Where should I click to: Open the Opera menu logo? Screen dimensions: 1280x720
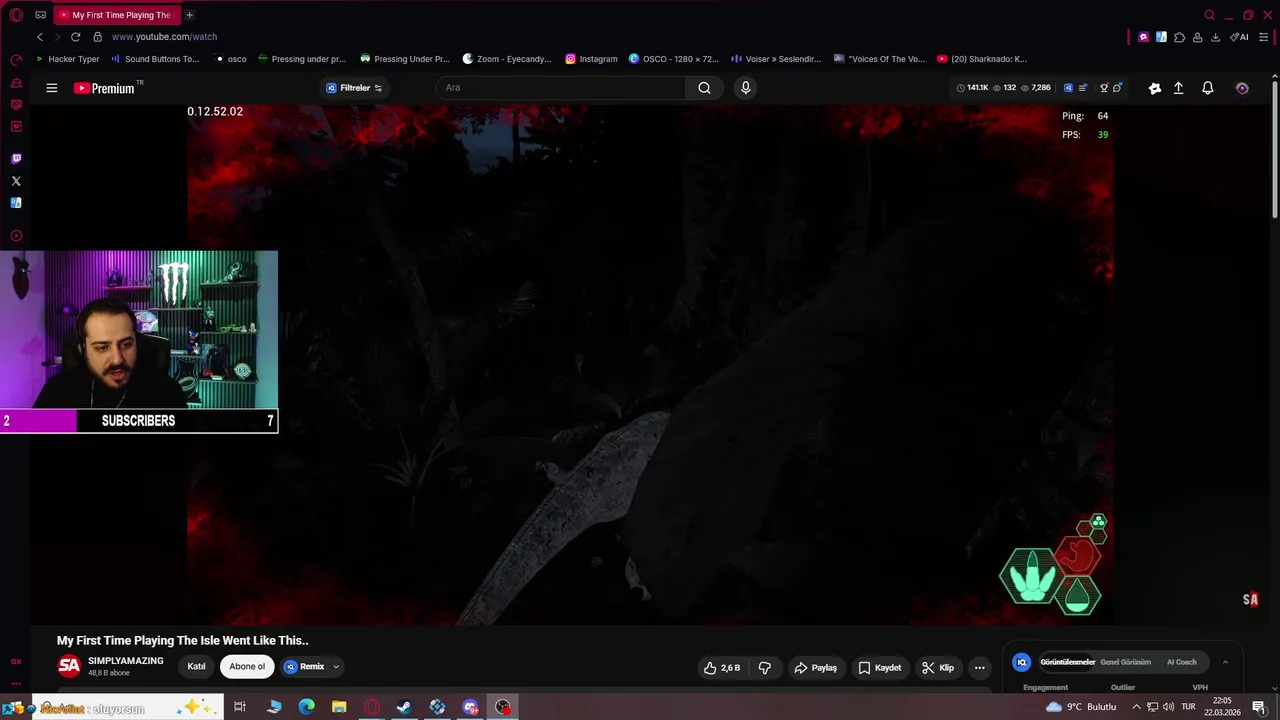[x=16, y=15]
